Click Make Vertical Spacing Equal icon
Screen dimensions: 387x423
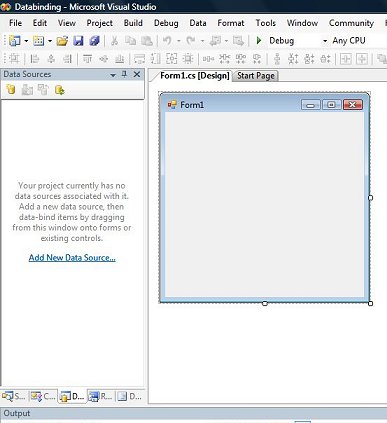point(277,59)
